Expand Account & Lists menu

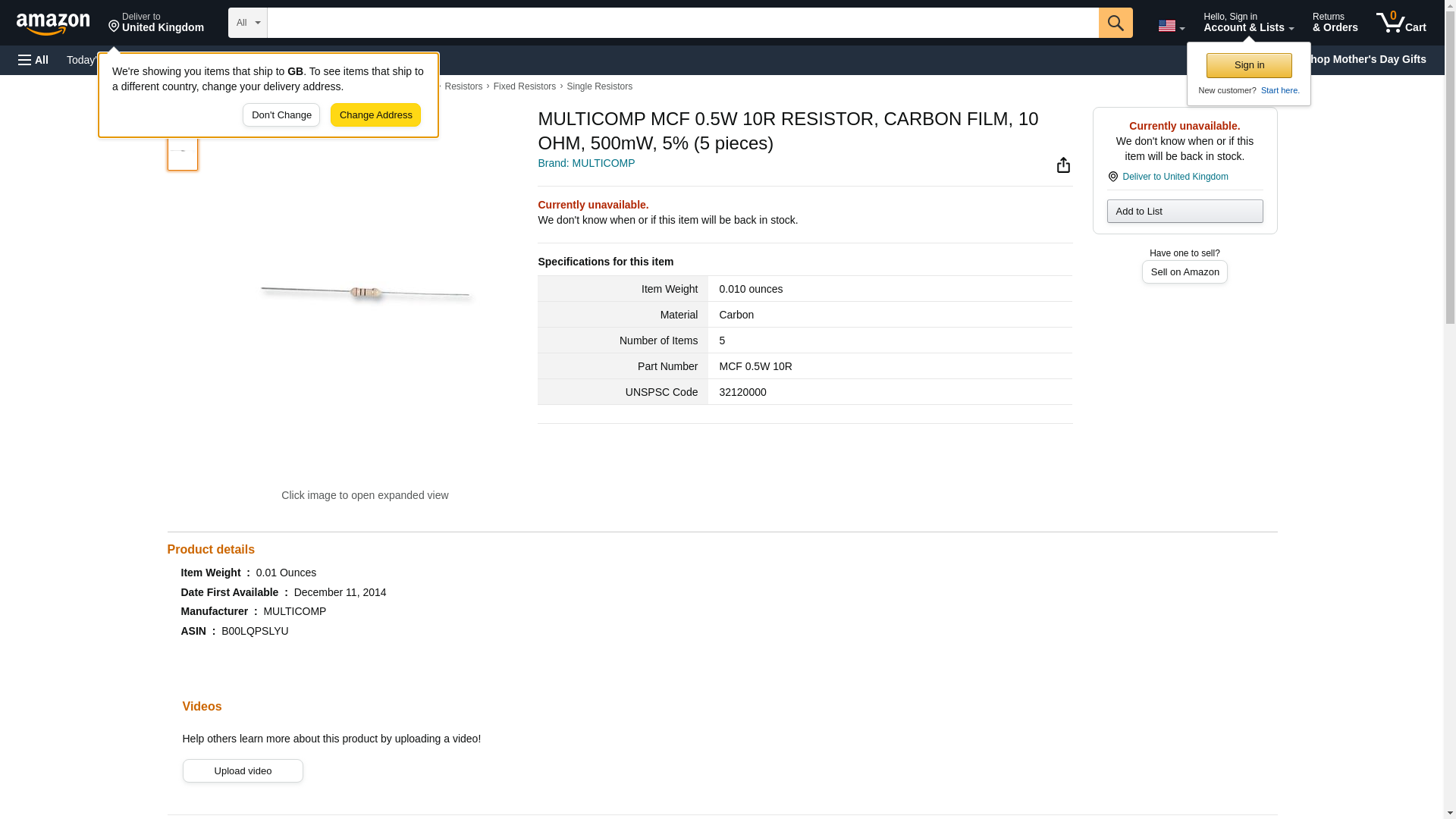(x=1247, y=23)
